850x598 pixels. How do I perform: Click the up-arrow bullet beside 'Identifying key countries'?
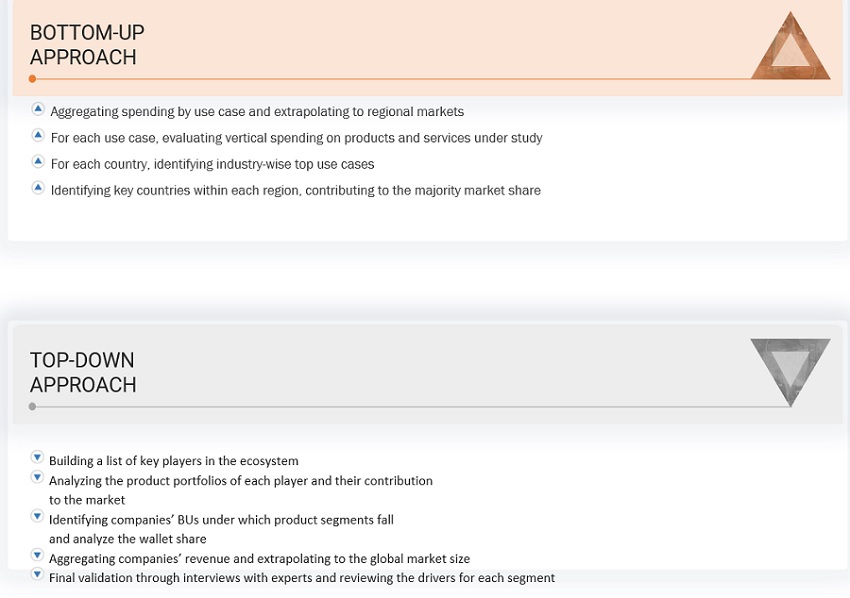click(38, 187)
